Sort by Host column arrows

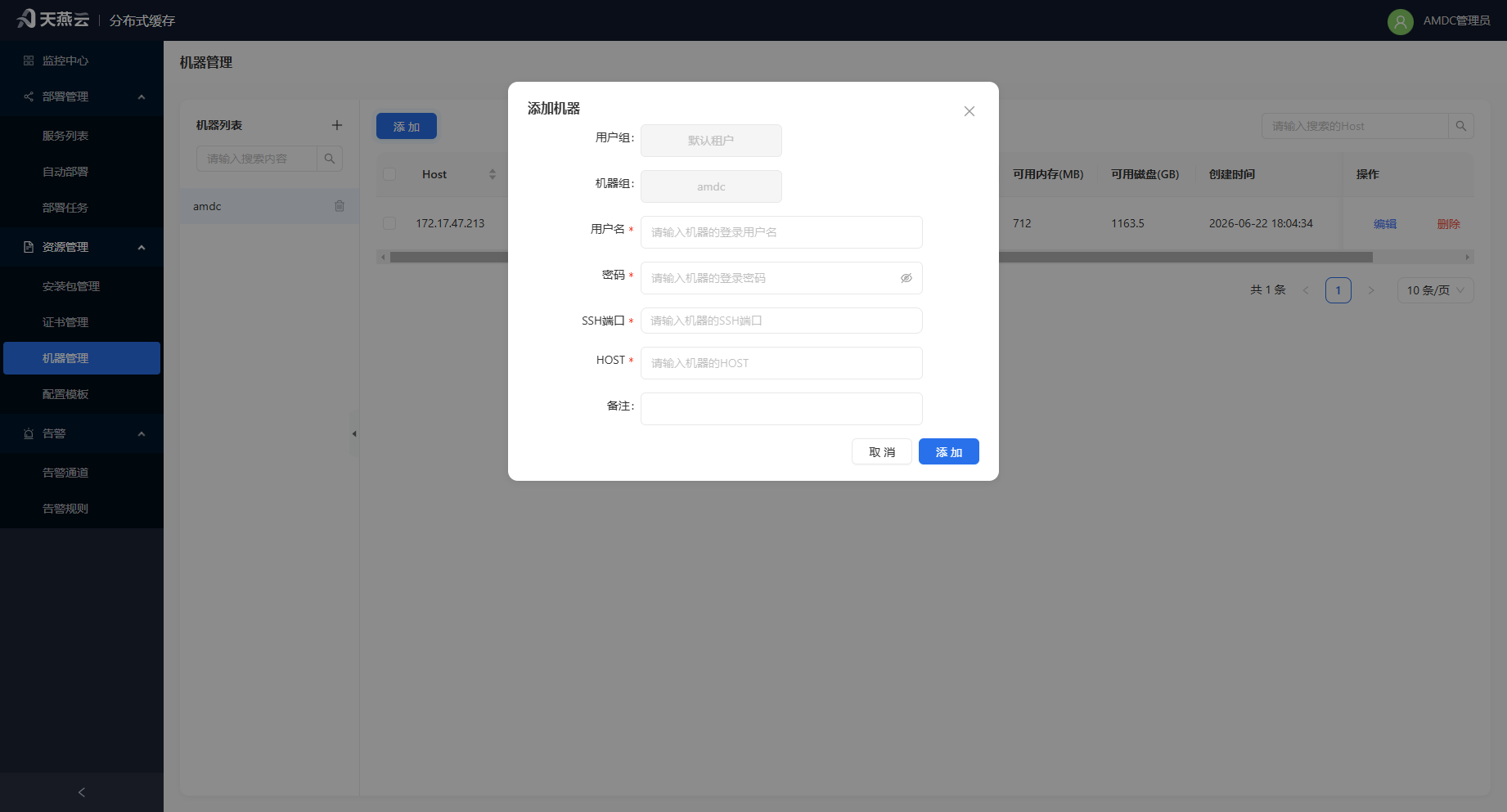[493, 174]
